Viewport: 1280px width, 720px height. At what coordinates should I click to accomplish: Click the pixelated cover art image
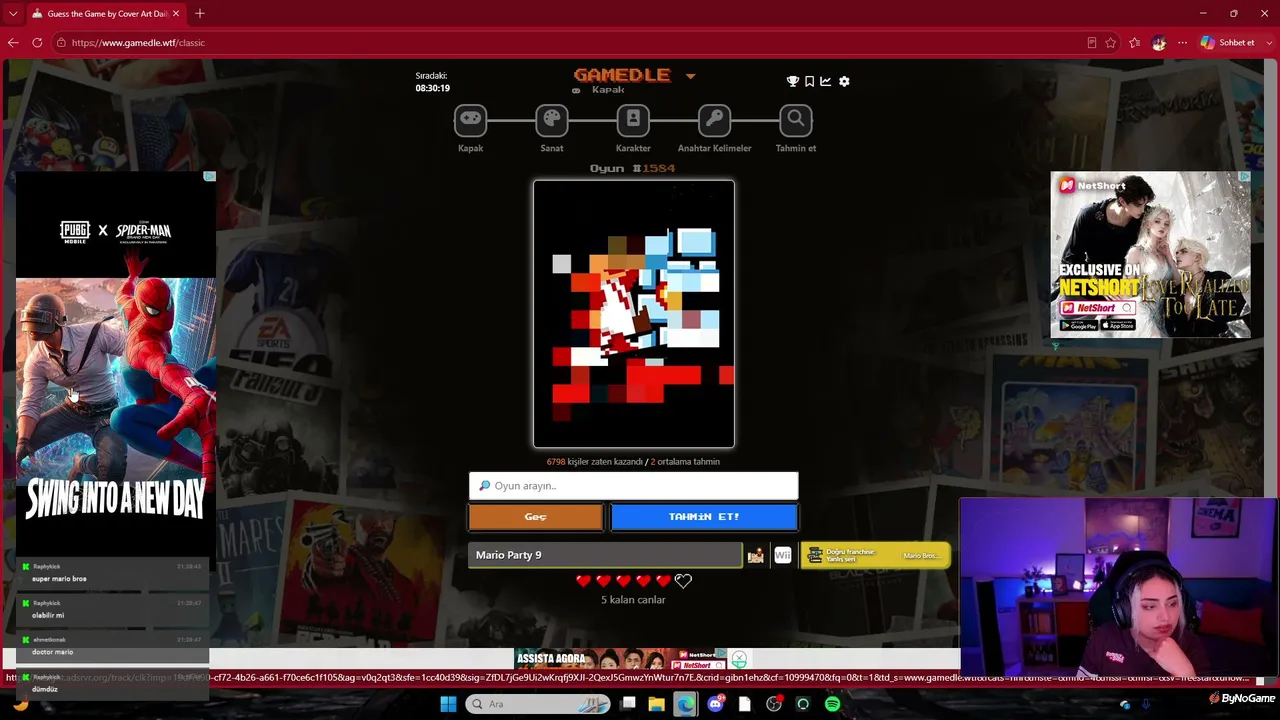pos(634,314)
